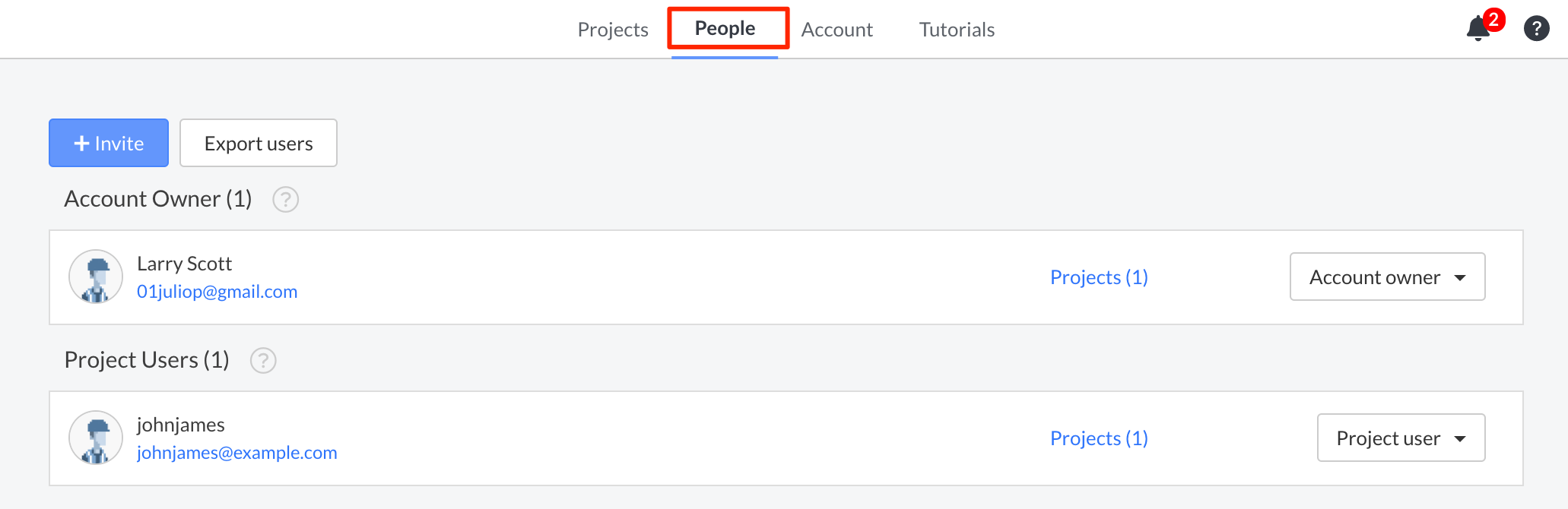Select the People tab
Image resolution: width=1568 pixels, height=509 pixels.
(x=725, y=29)
